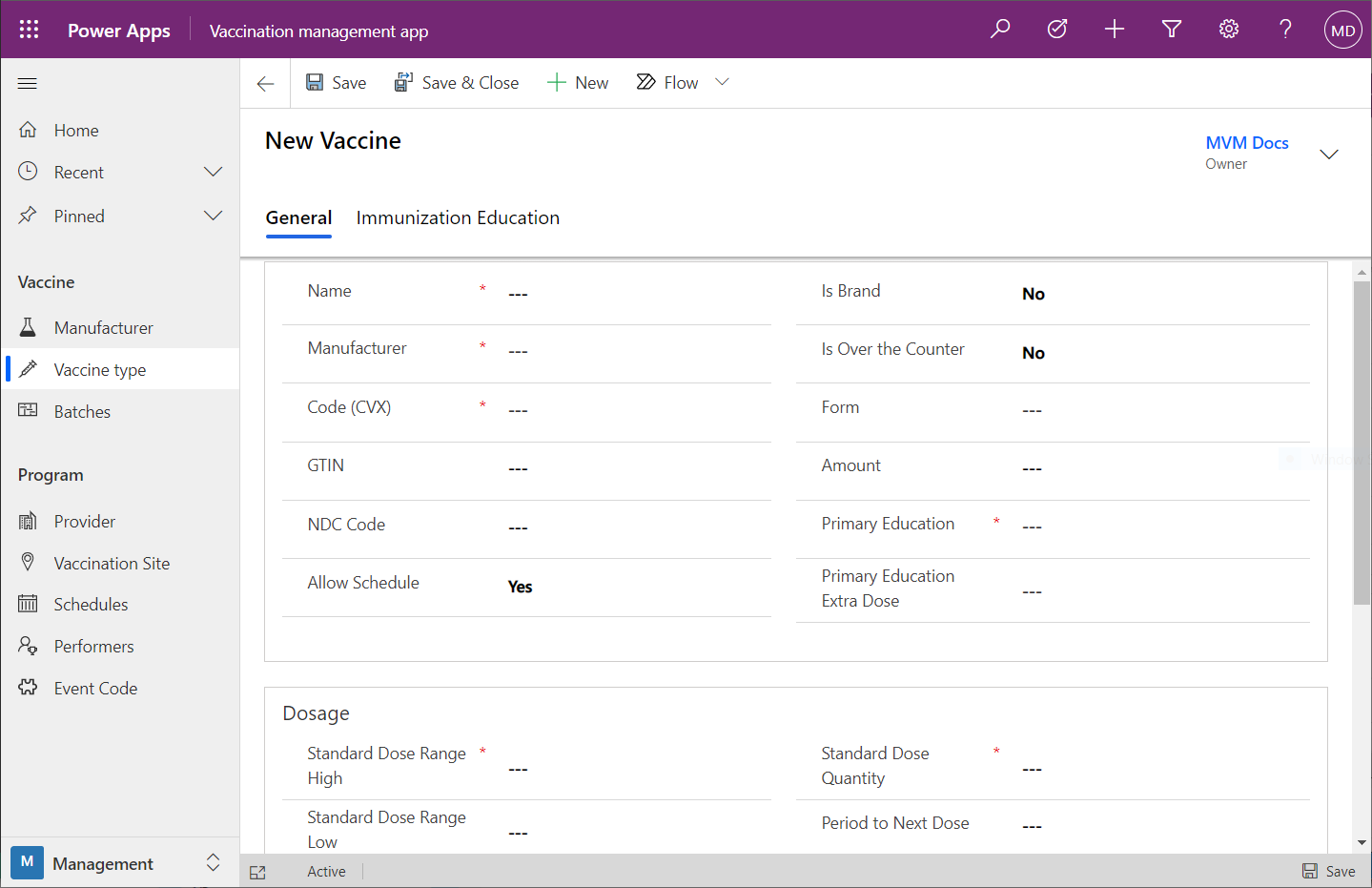
Task: Open the Flow dropdown chevron
Action: point(722,83)
